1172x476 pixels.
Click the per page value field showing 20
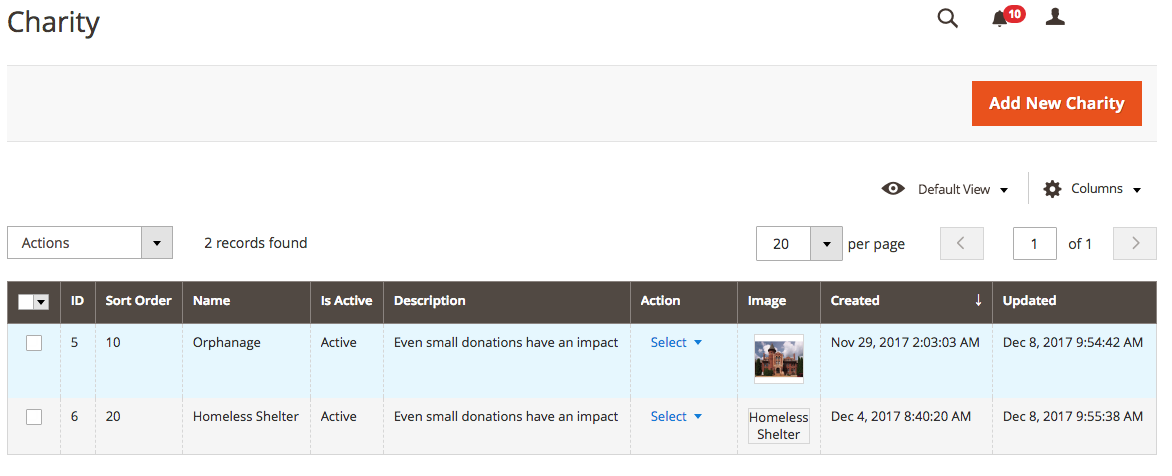[x=784, y=244]
